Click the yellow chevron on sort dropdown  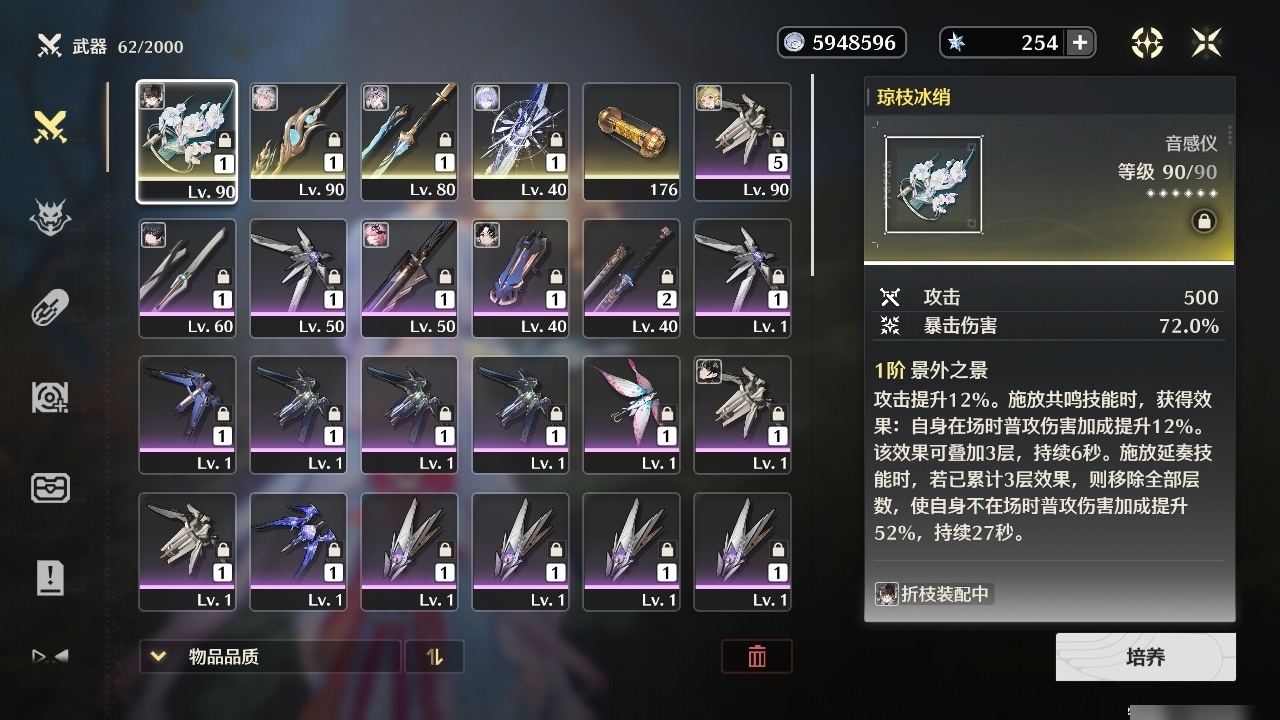(158, 657)
